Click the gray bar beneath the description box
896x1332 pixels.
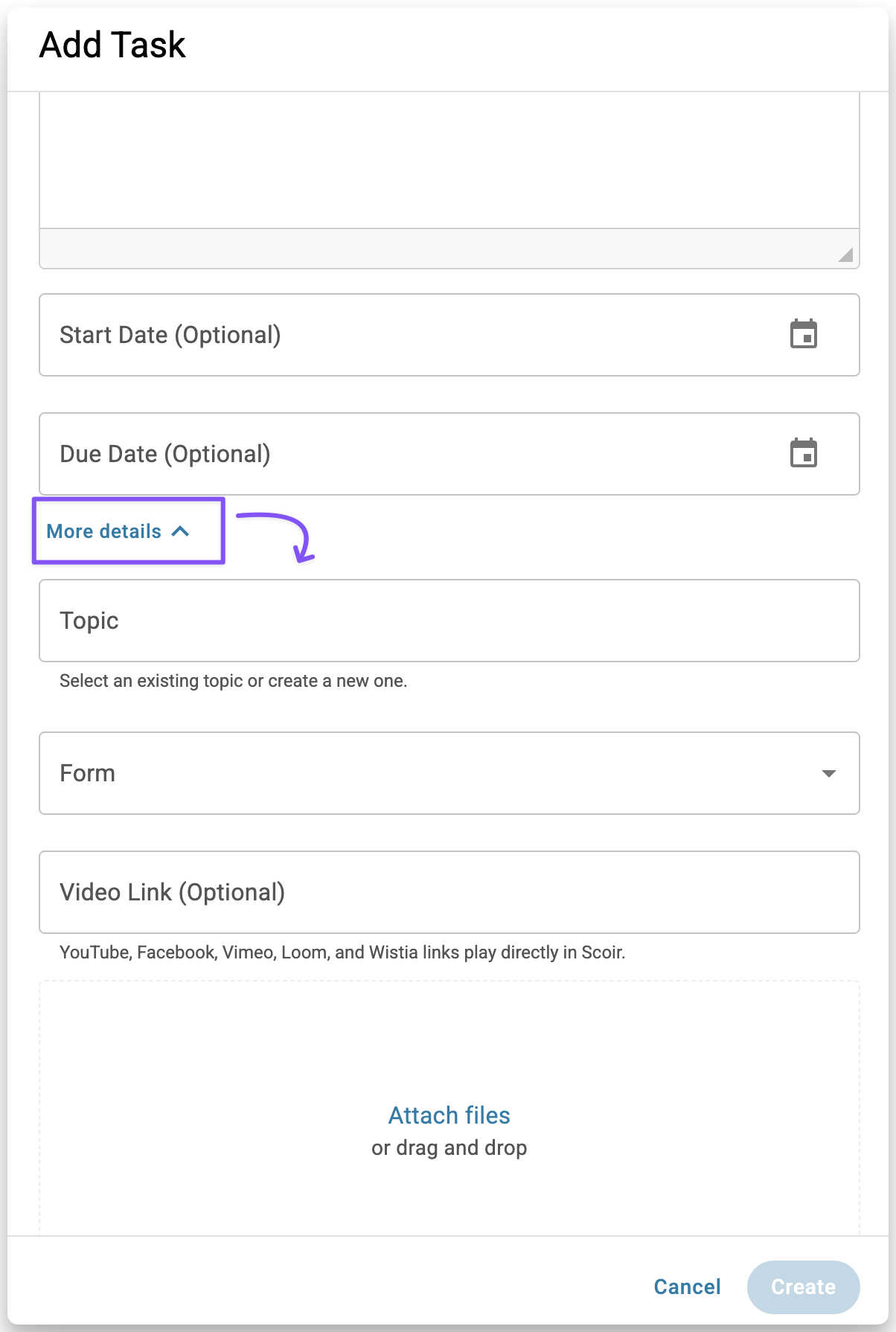point(439,249)
